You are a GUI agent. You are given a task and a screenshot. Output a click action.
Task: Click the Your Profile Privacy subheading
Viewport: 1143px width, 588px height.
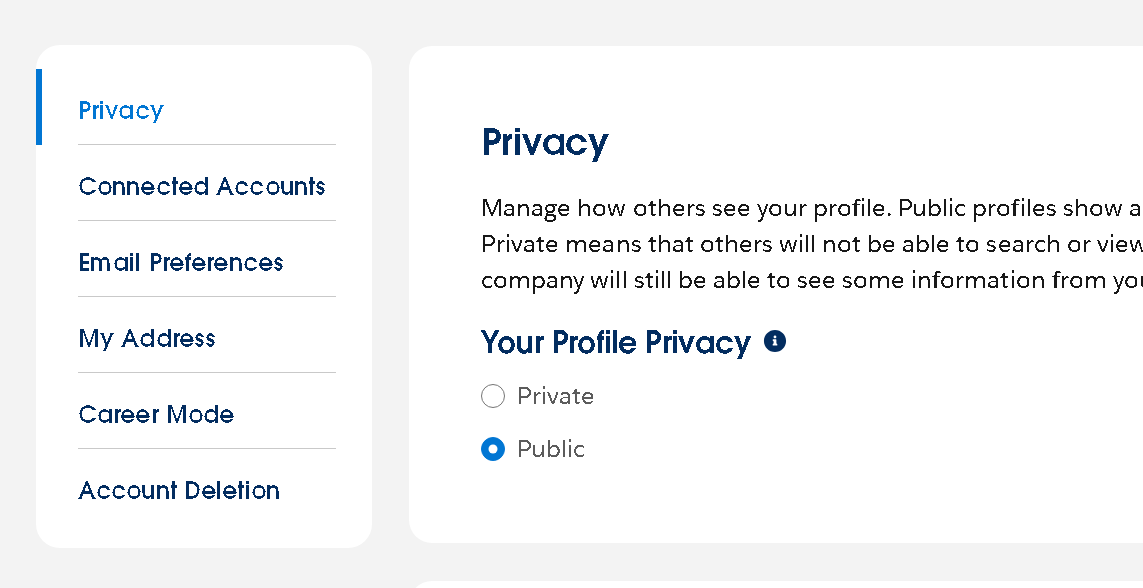615,342
